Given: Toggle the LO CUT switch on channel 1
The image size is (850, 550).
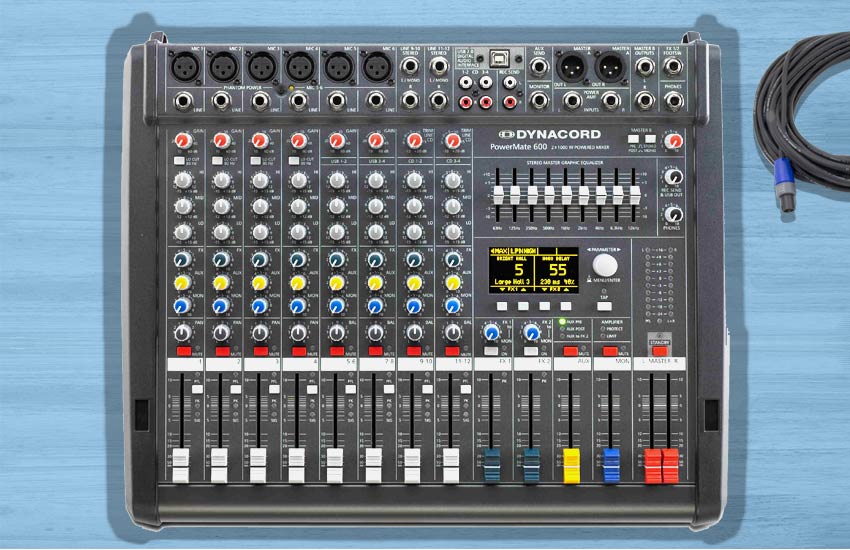Looking at the screenshot, I should tap(178, 160).
